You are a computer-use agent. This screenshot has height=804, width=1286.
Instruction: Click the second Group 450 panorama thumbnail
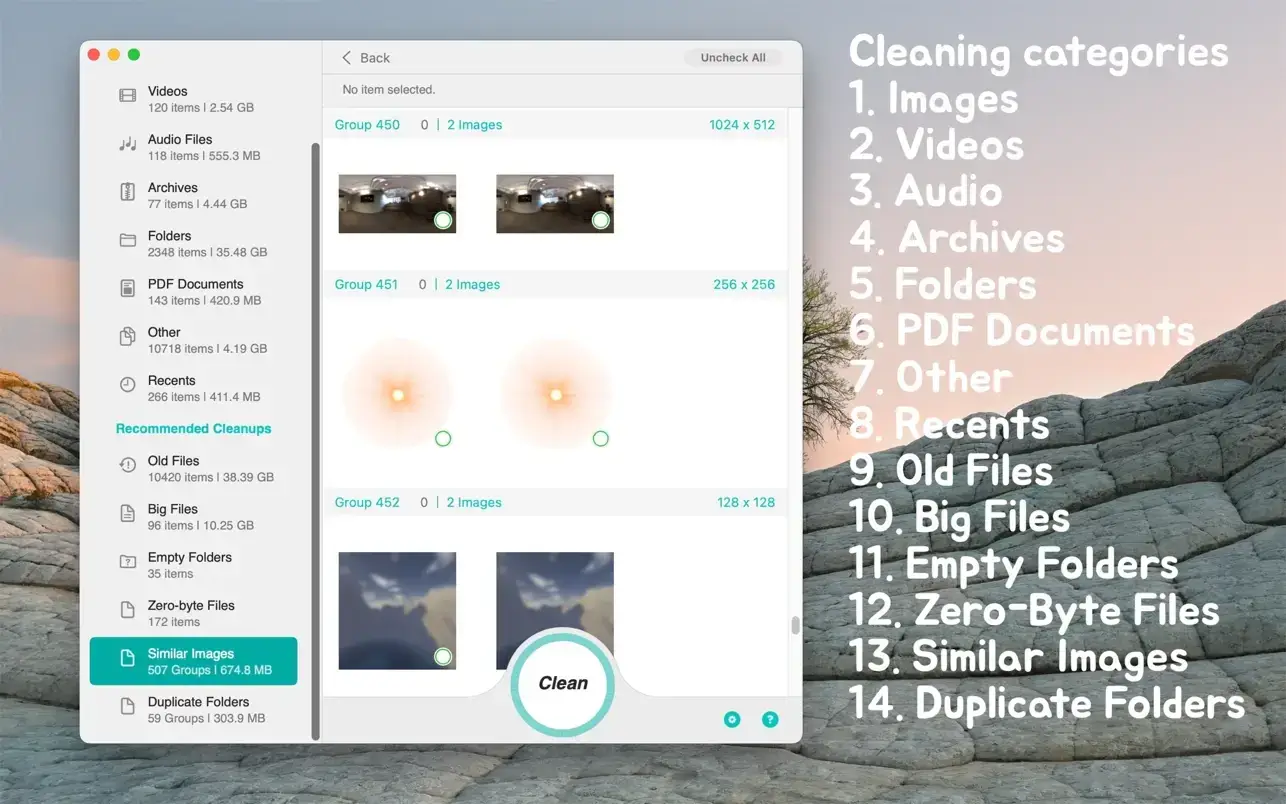coord(554,203)
